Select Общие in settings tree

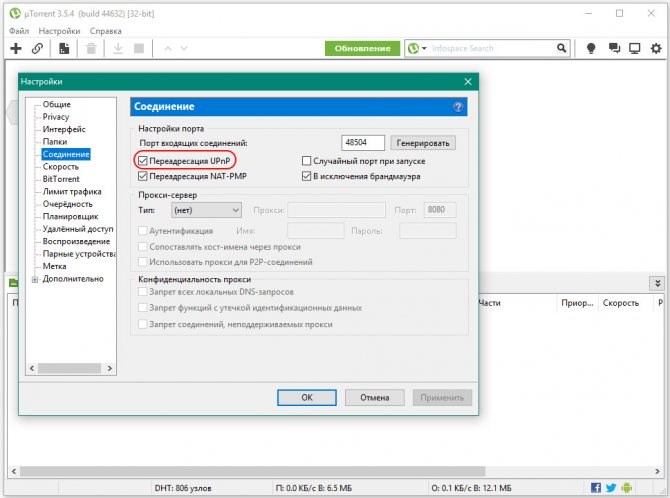coord(56,104)
